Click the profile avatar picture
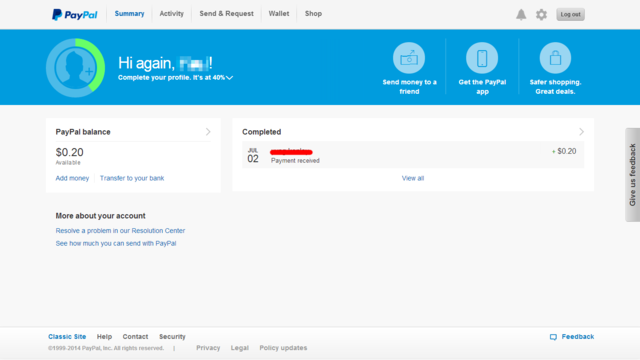This screenshot has height=360, width=640. tap(76, 68)
